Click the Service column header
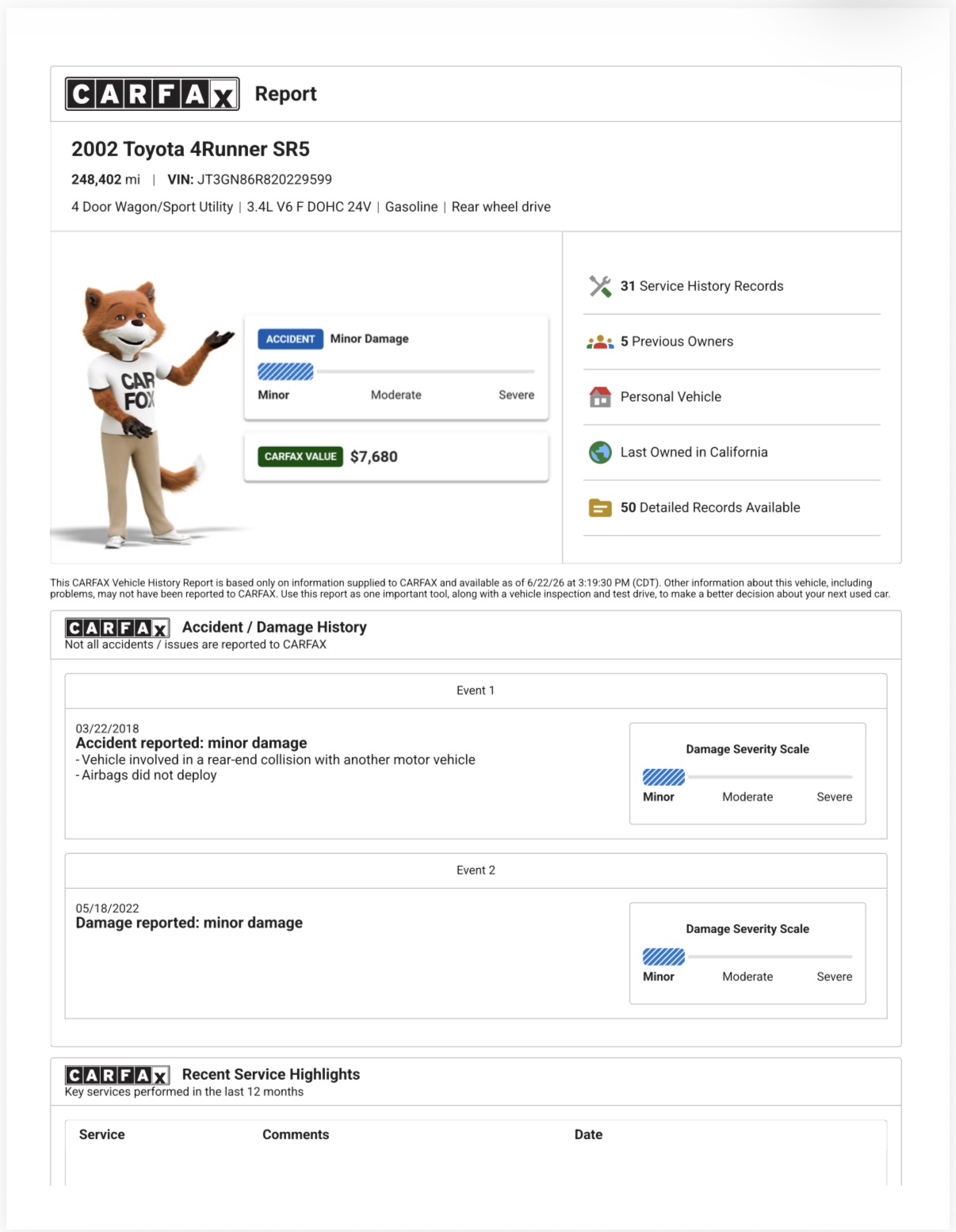The height and width of the screenshot is (1232, 956). pos(101,1134)
